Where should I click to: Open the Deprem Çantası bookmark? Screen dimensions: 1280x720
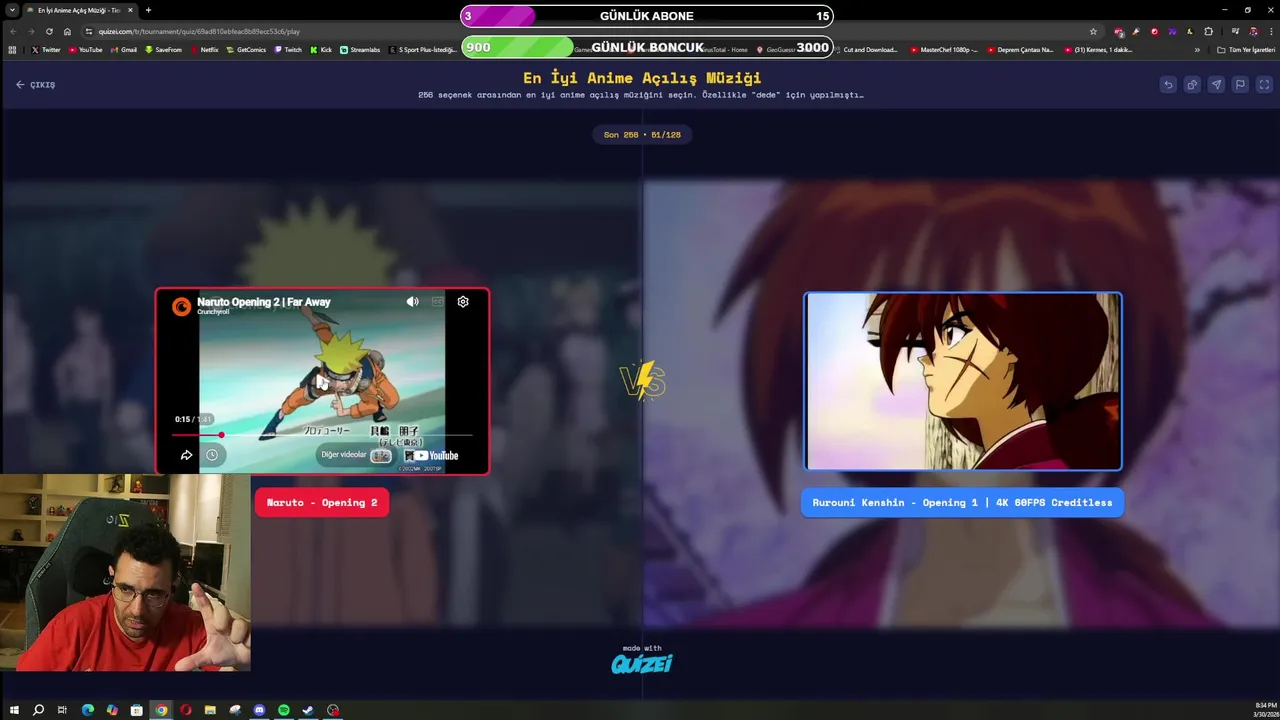(x=1020, y=50)
